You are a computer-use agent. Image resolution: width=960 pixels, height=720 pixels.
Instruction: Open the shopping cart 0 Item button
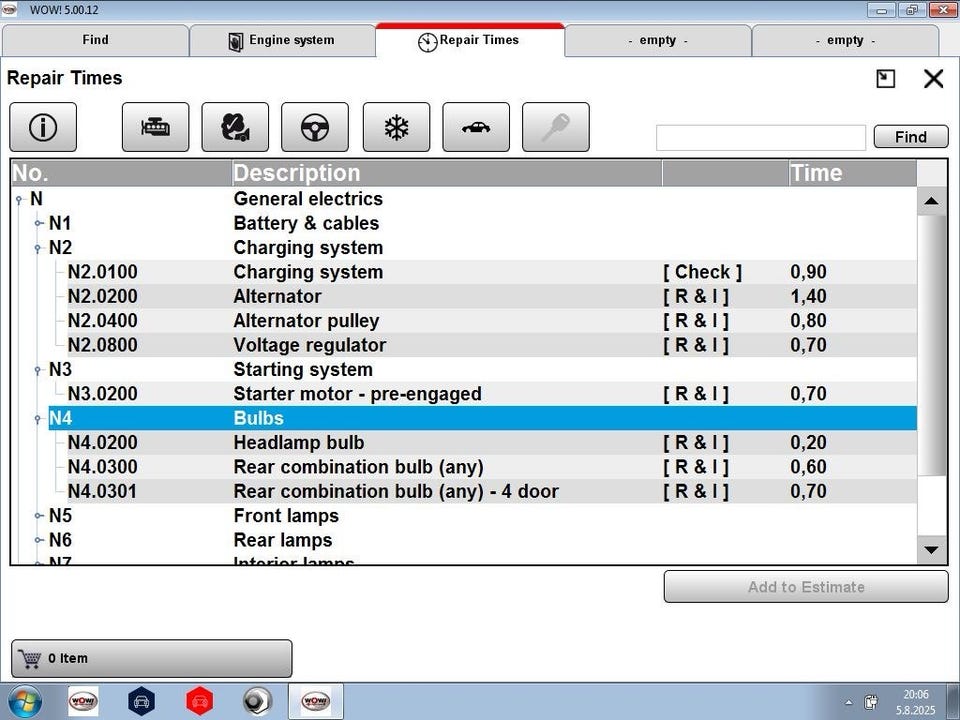[152, 659]
